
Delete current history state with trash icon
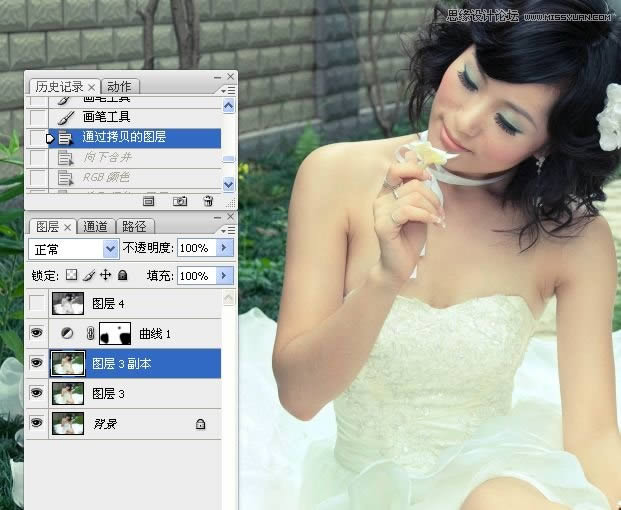208,201
